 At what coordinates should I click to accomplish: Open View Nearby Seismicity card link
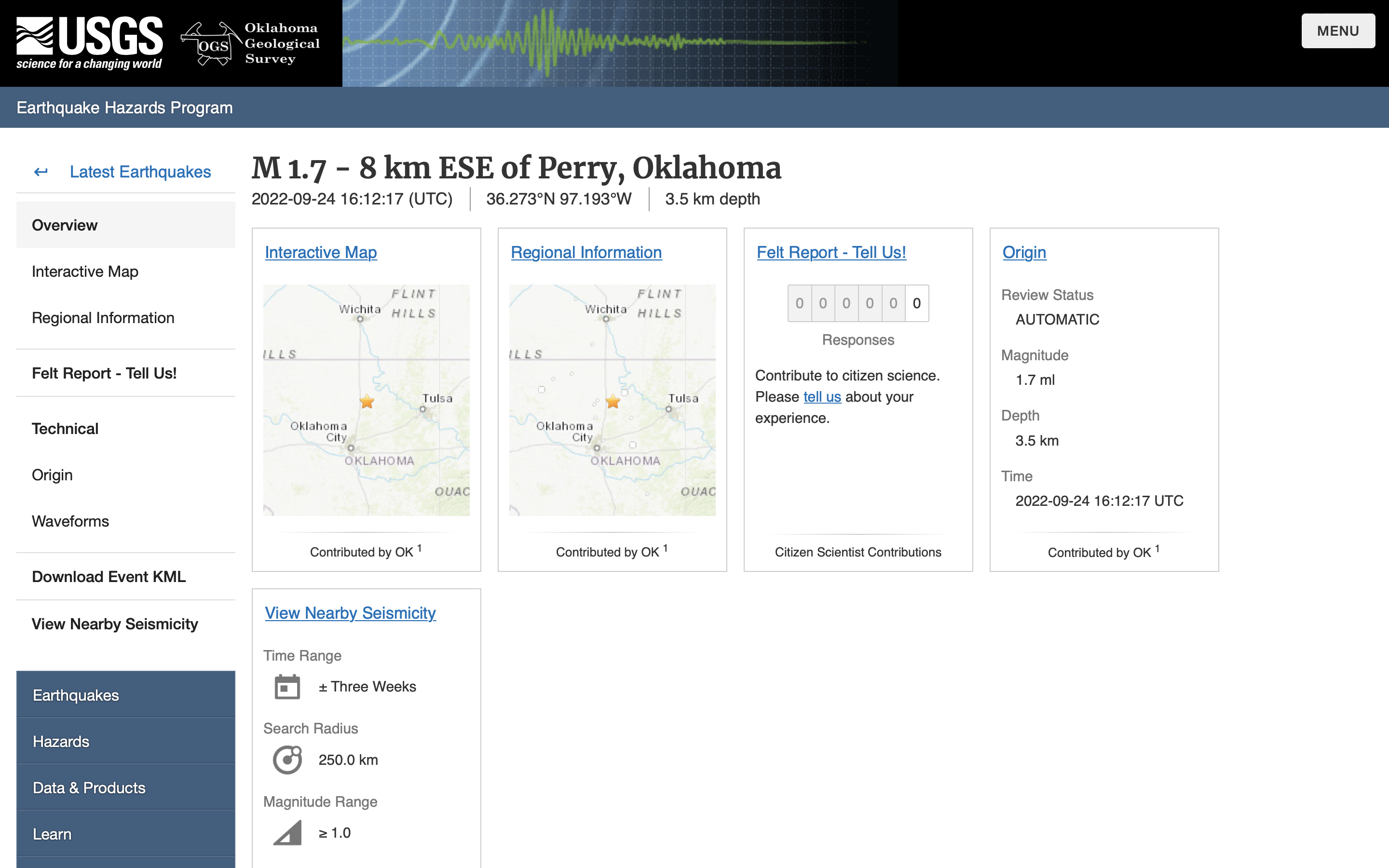(x=350, y=612)
